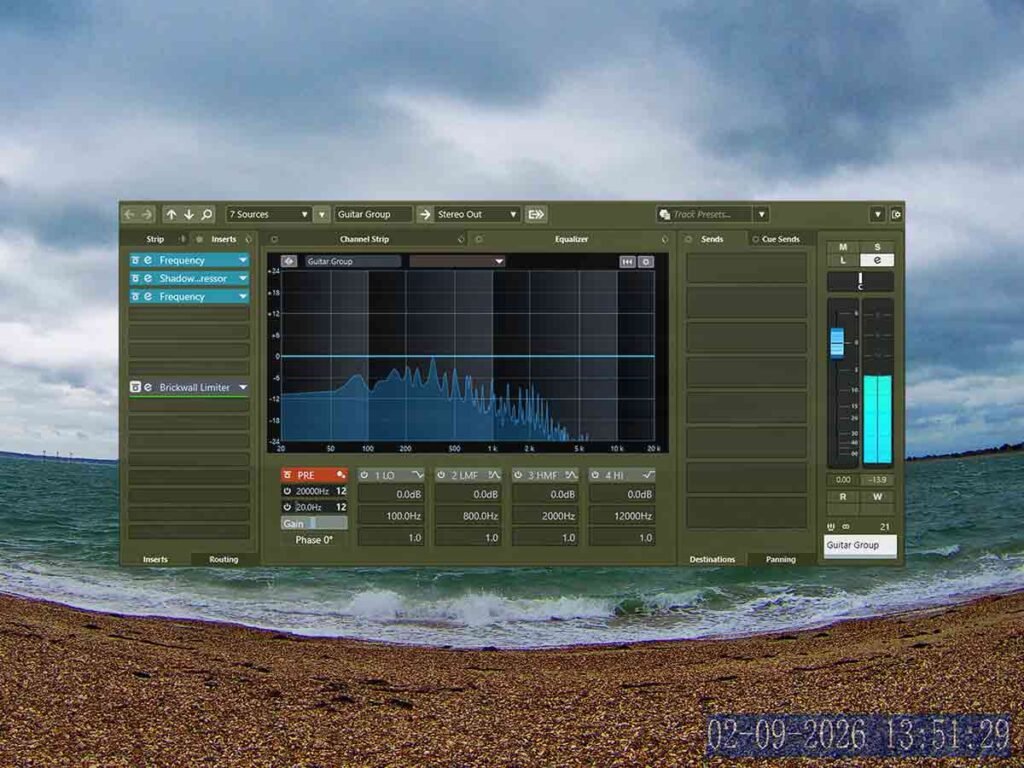Click the search magnifier icon in toolbar
Image resolution: width=1024 pixels, height=768 pixels.
tap(206, 214)
